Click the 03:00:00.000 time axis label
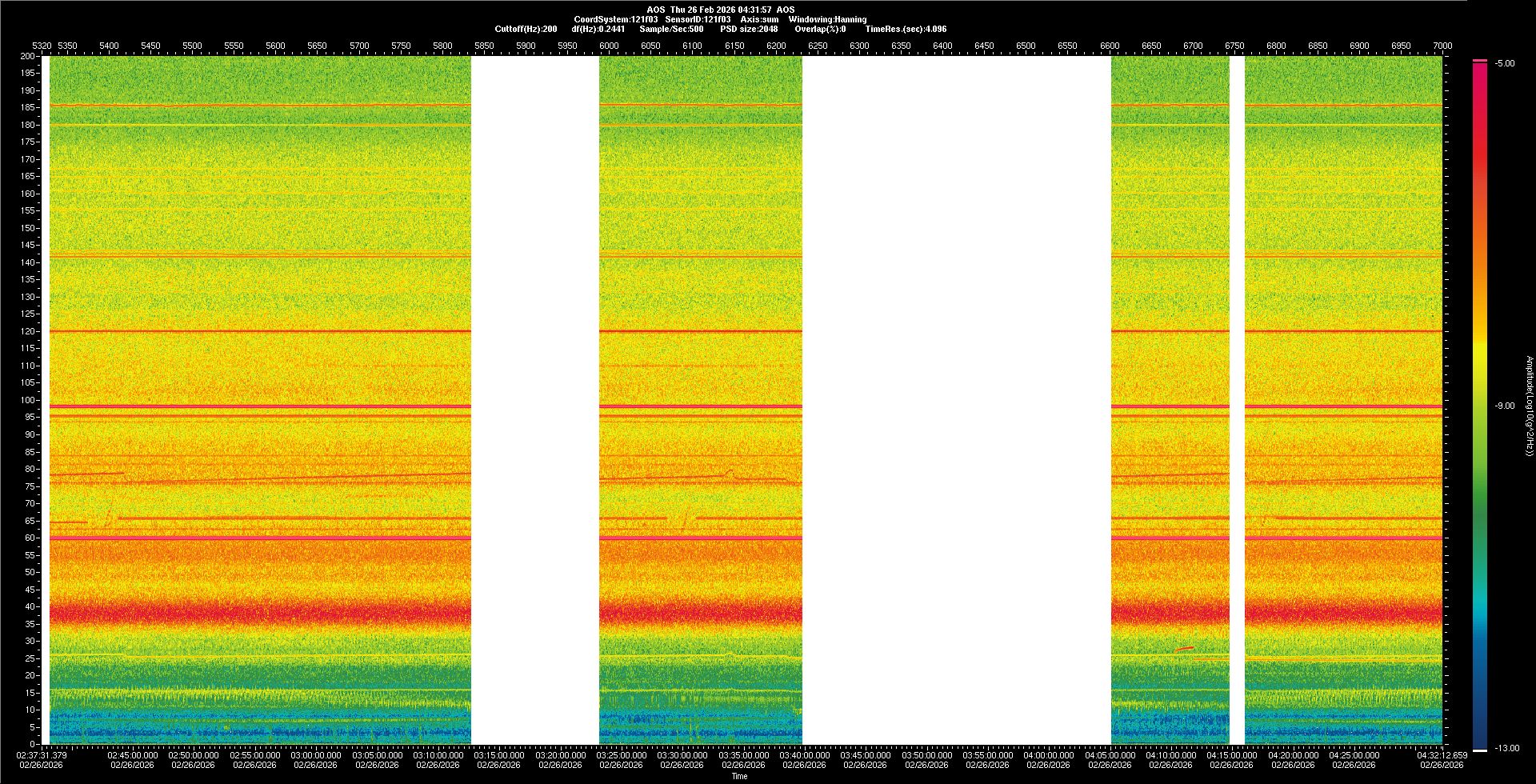 [x=316, y=755]
